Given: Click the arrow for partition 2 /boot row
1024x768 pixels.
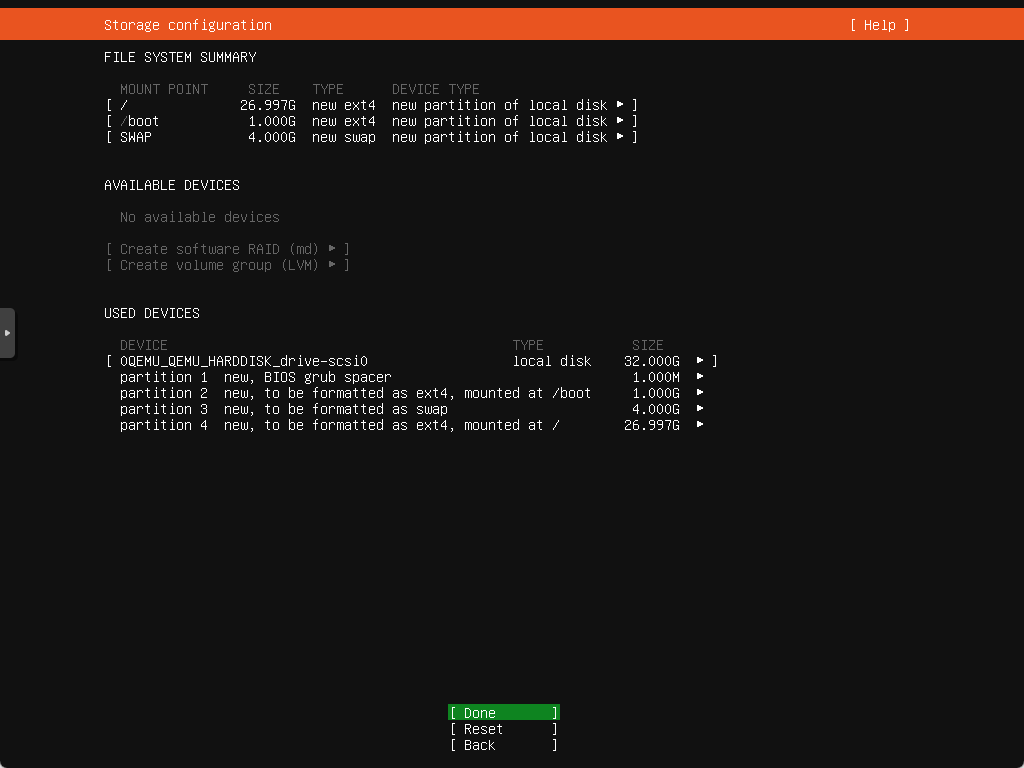Looking at the screenshot, I should (x=700, y=393).
